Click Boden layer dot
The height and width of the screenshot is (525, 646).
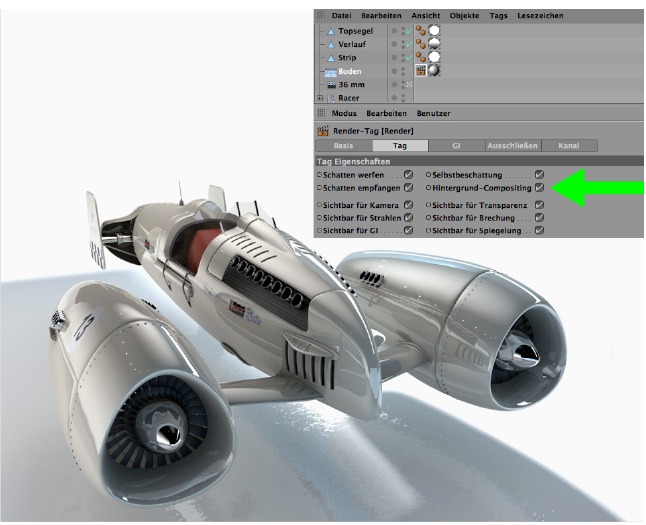tap(394, 71)
